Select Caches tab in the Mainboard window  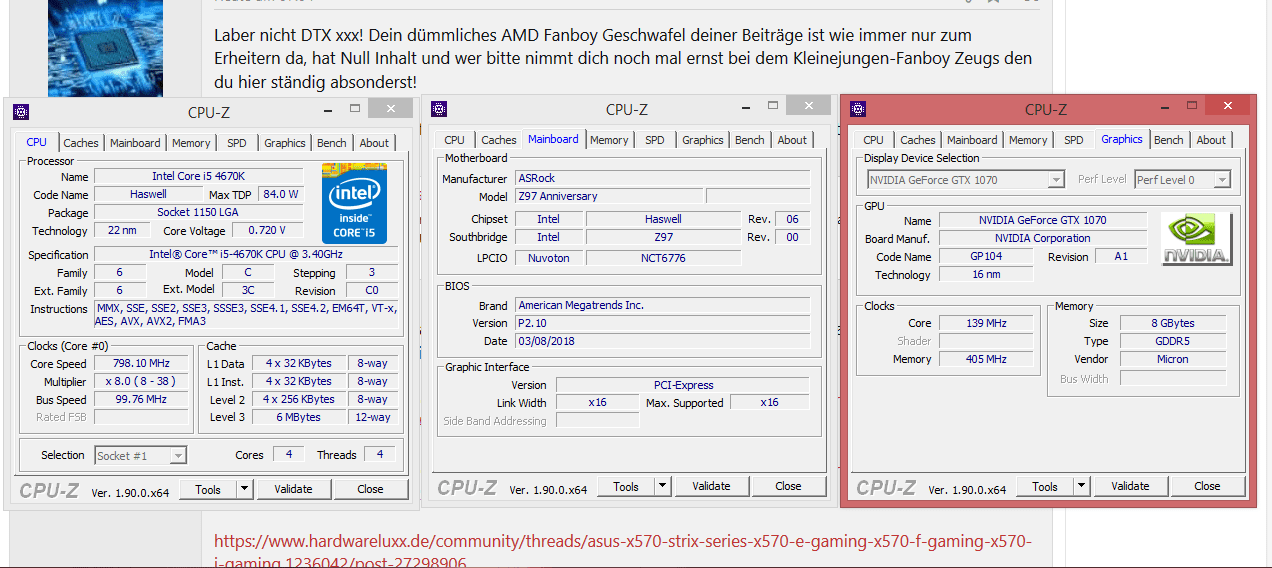499,140
